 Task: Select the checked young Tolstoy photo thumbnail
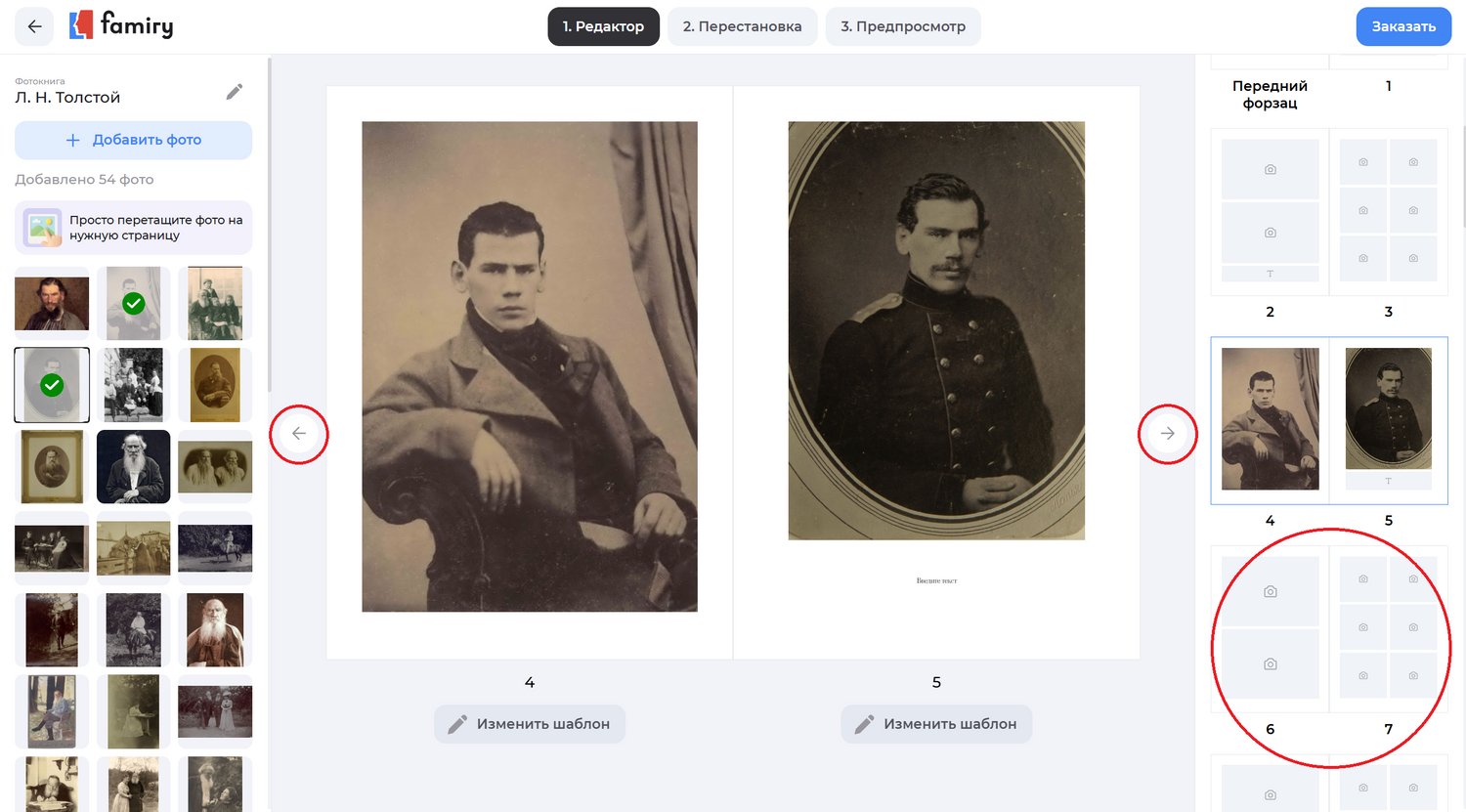pyautogui.click(x=134, y=303)
